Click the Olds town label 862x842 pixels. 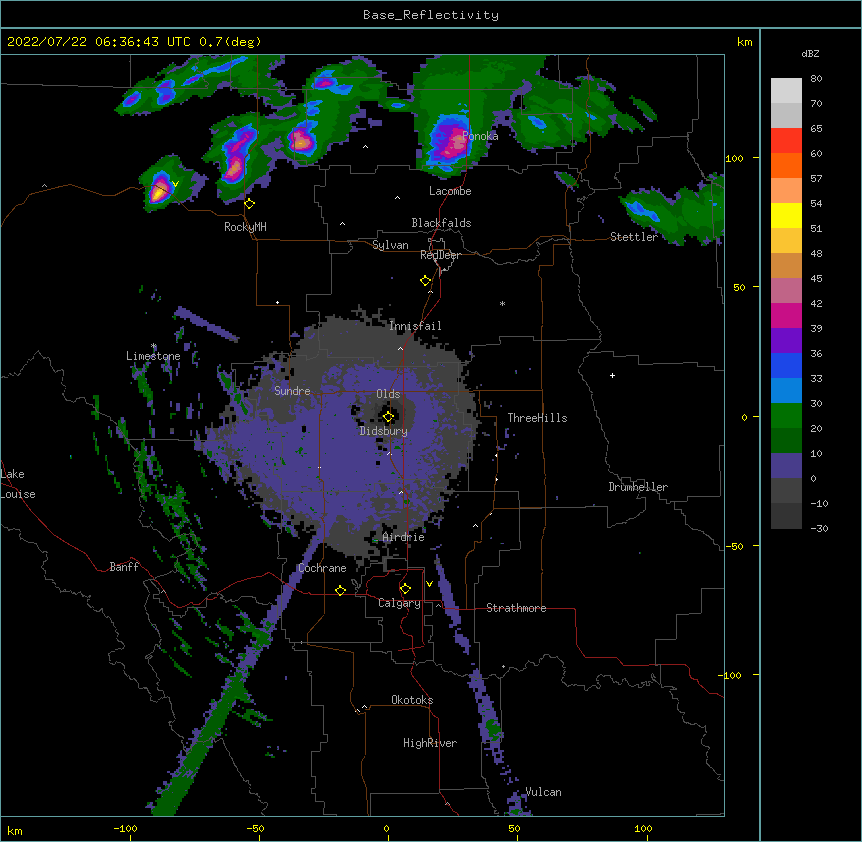tap(388, 394)
